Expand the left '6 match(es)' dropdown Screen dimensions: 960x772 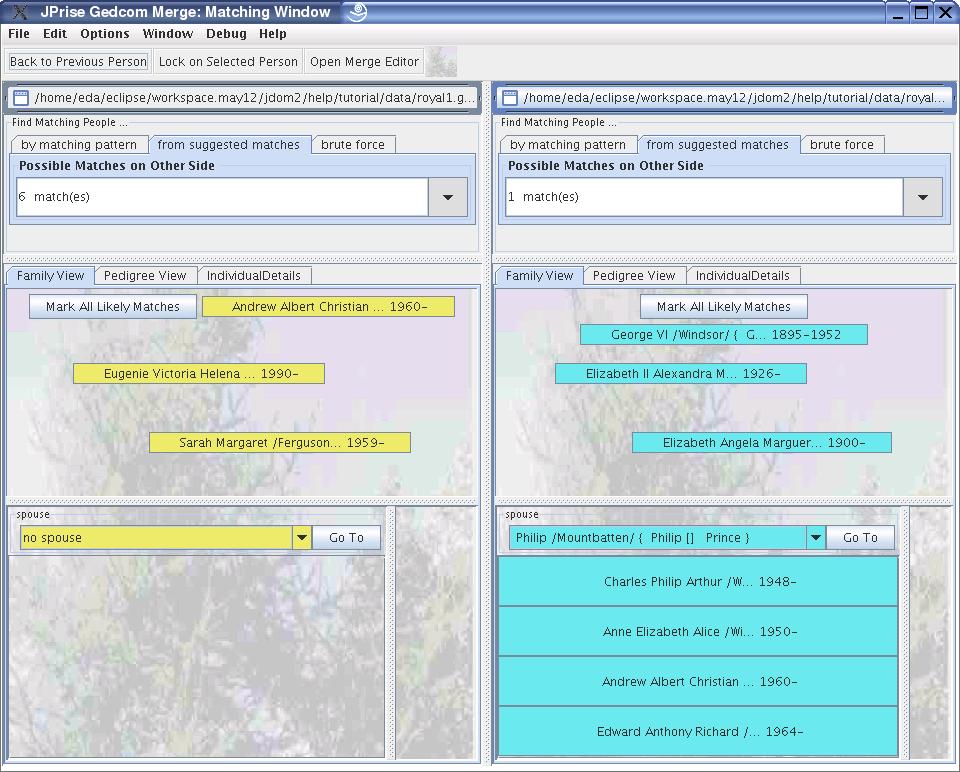447,197
